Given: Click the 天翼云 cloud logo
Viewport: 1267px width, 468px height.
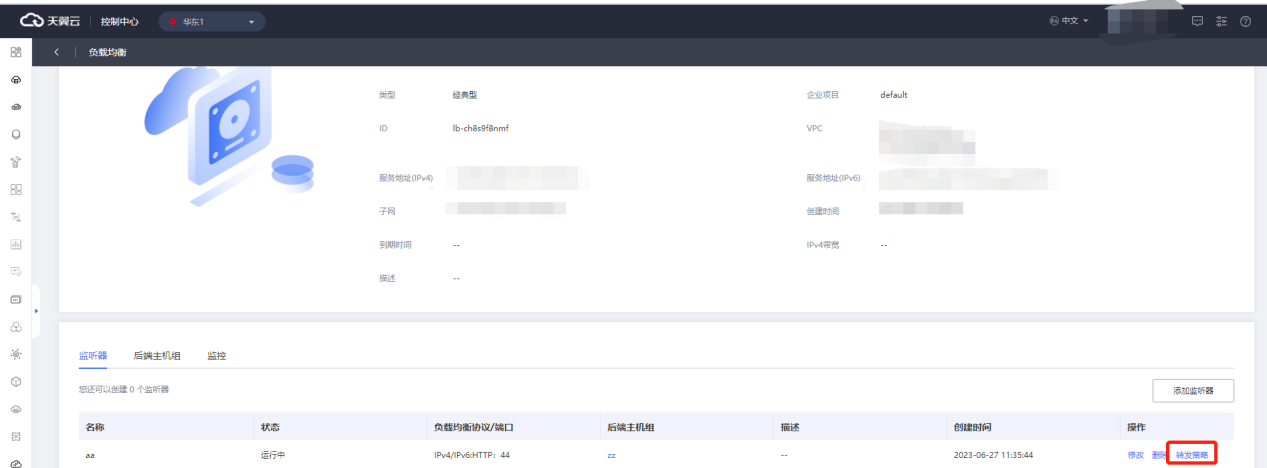Looking at the screenshot, I should [x=50, y=21].
